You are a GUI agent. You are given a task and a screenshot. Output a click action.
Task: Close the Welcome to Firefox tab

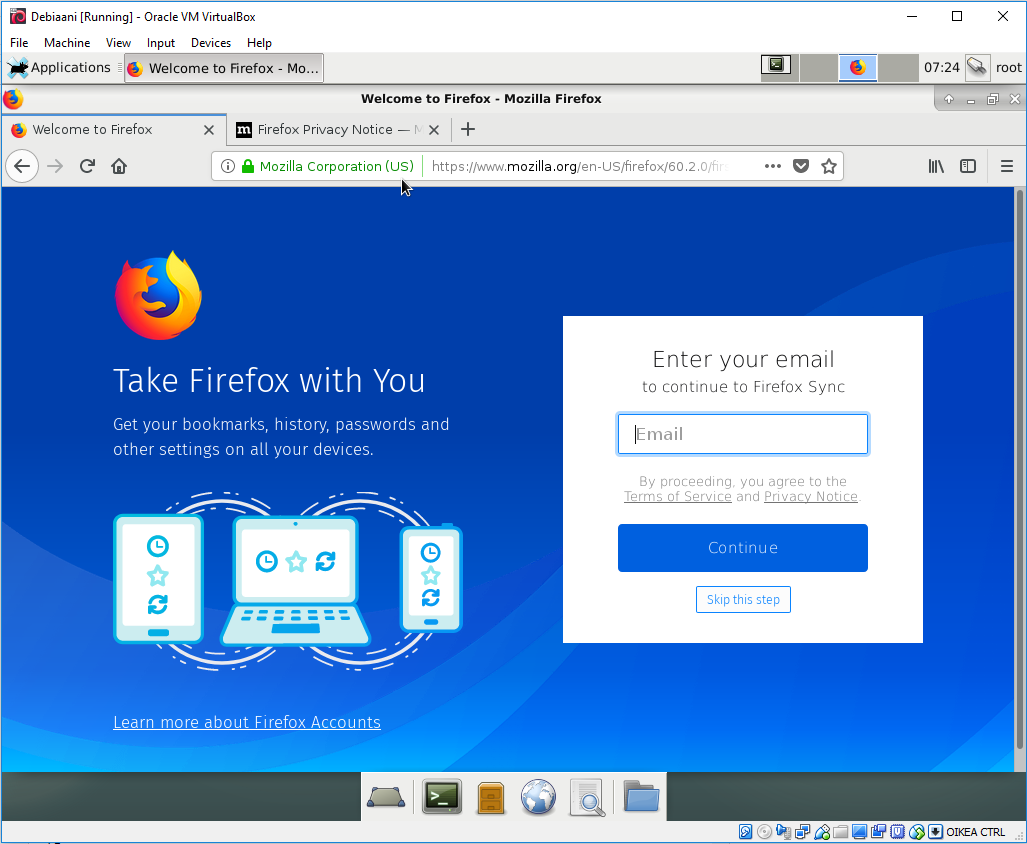pos(209,130)
